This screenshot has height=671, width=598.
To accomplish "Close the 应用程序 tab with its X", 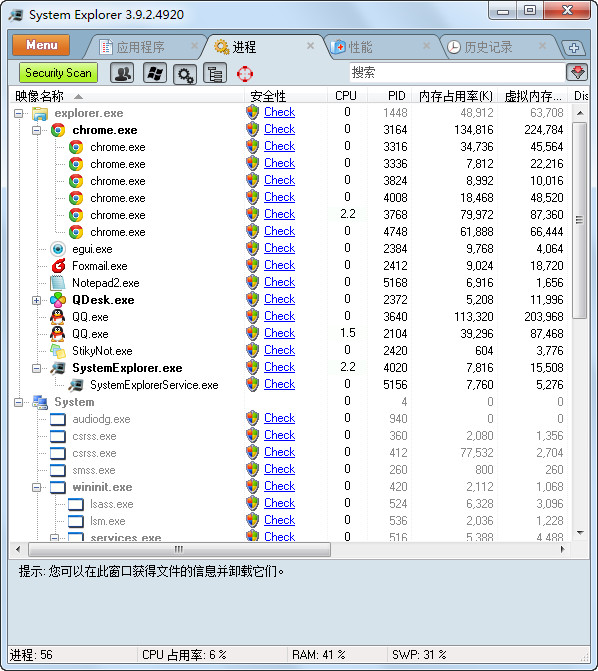I will click(194, 45).
